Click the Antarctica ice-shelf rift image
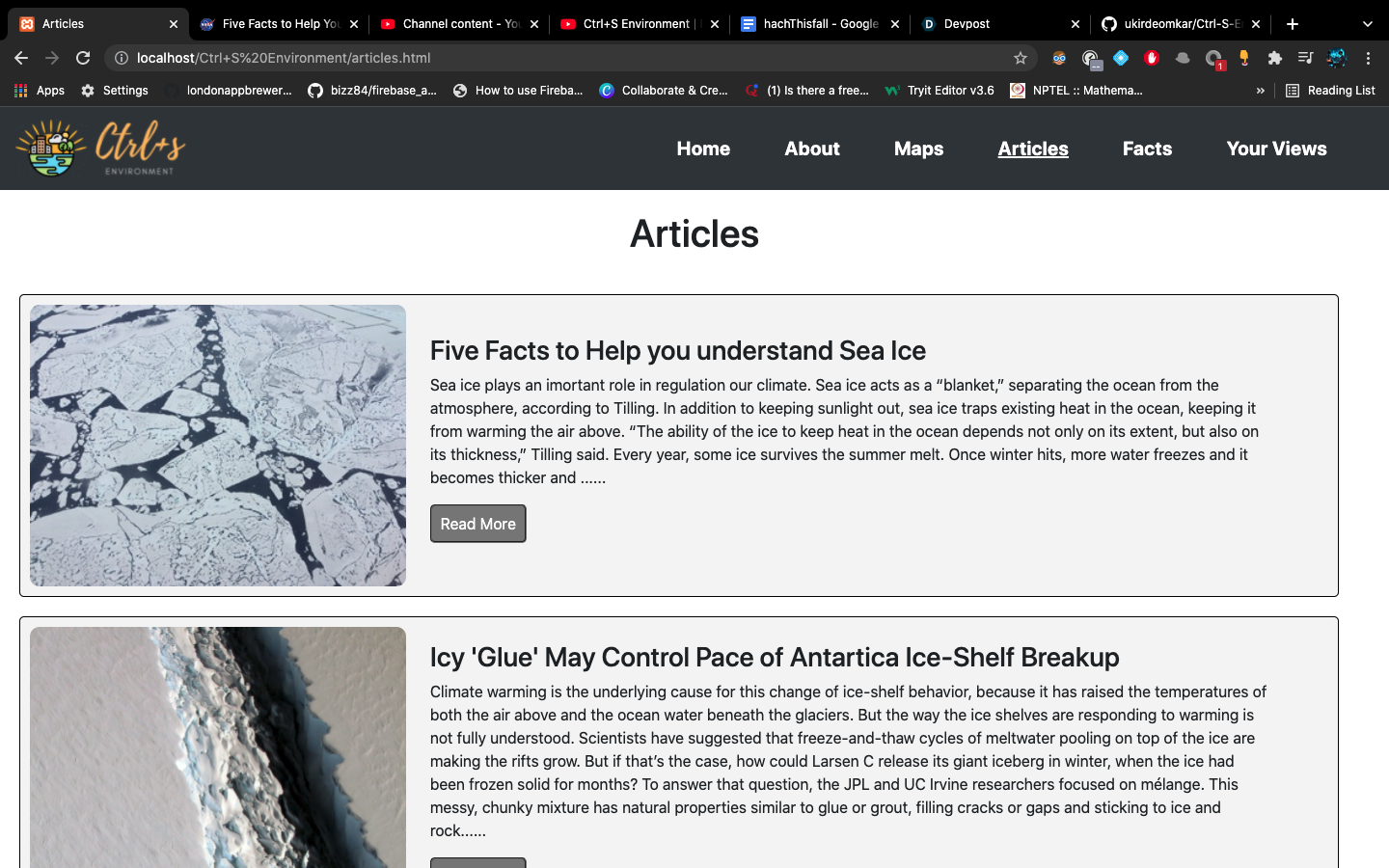1389x868 pixels. pos(218,747)
